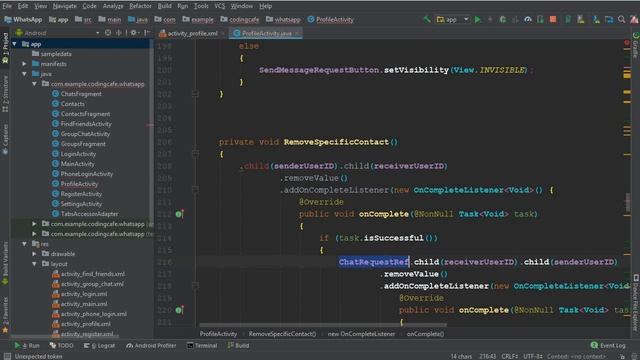Collapse the res folder
Image resolution: width=640 pixels, height=360 pixels.
[x=24, y=244]
